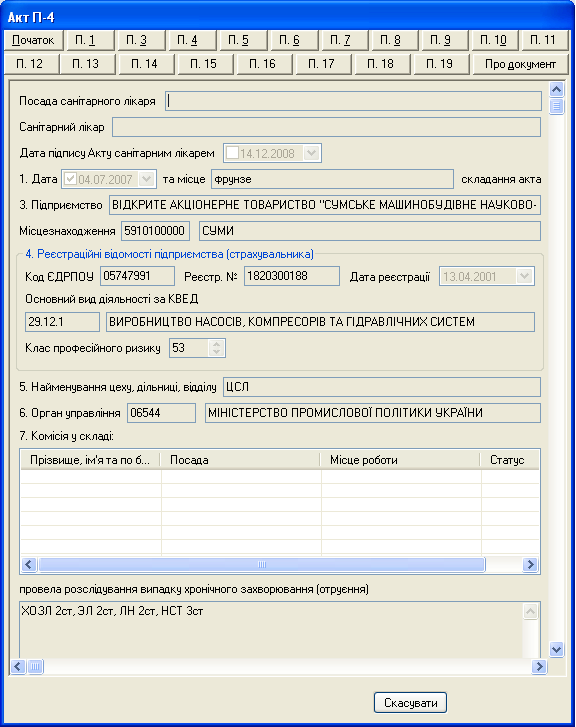Screen dimensions: 576x727
Task: Click the Статус column header
Action: 510,460
